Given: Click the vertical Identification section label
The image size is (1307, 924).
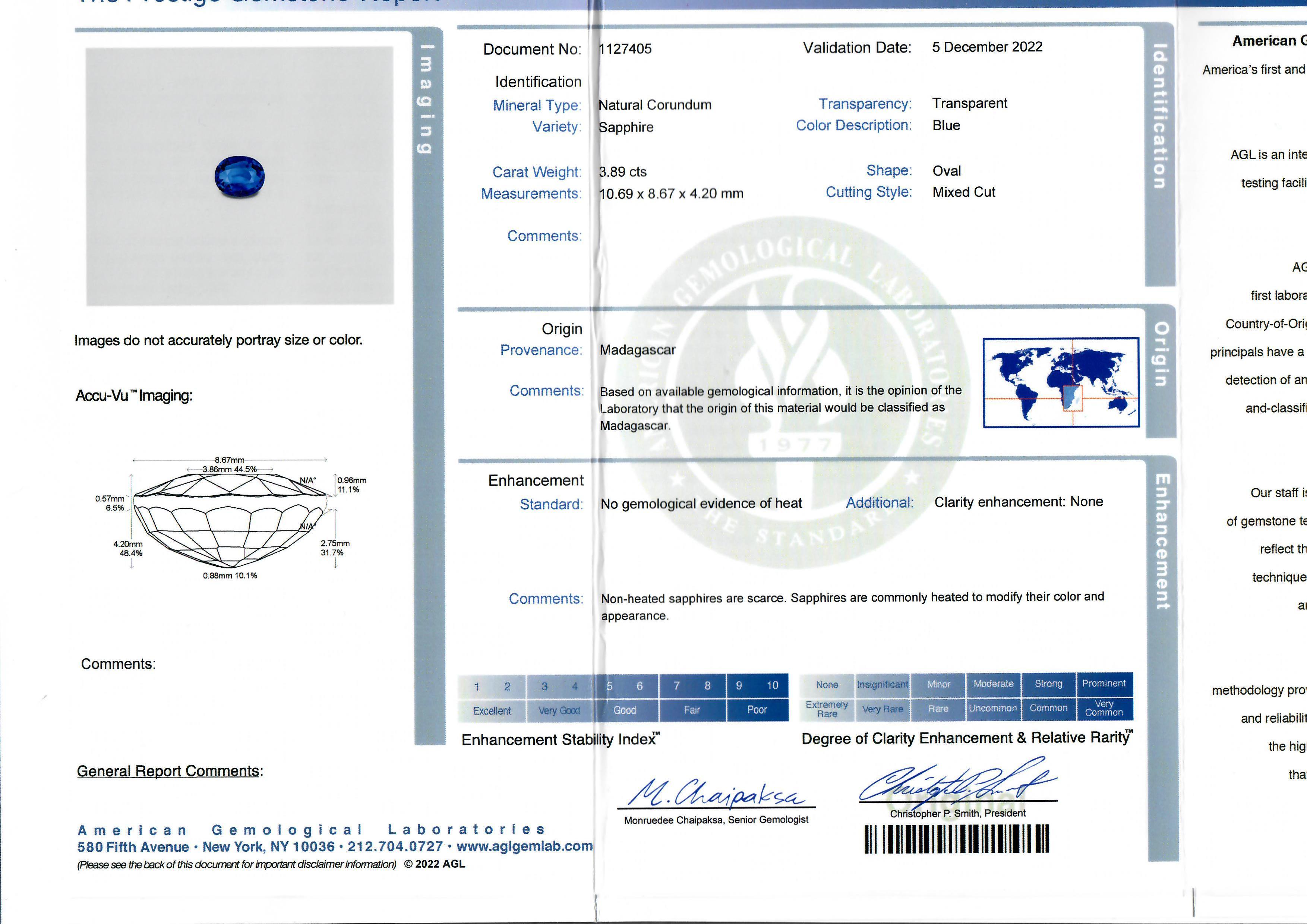Looking at the screenshot, I should 1159,116.
